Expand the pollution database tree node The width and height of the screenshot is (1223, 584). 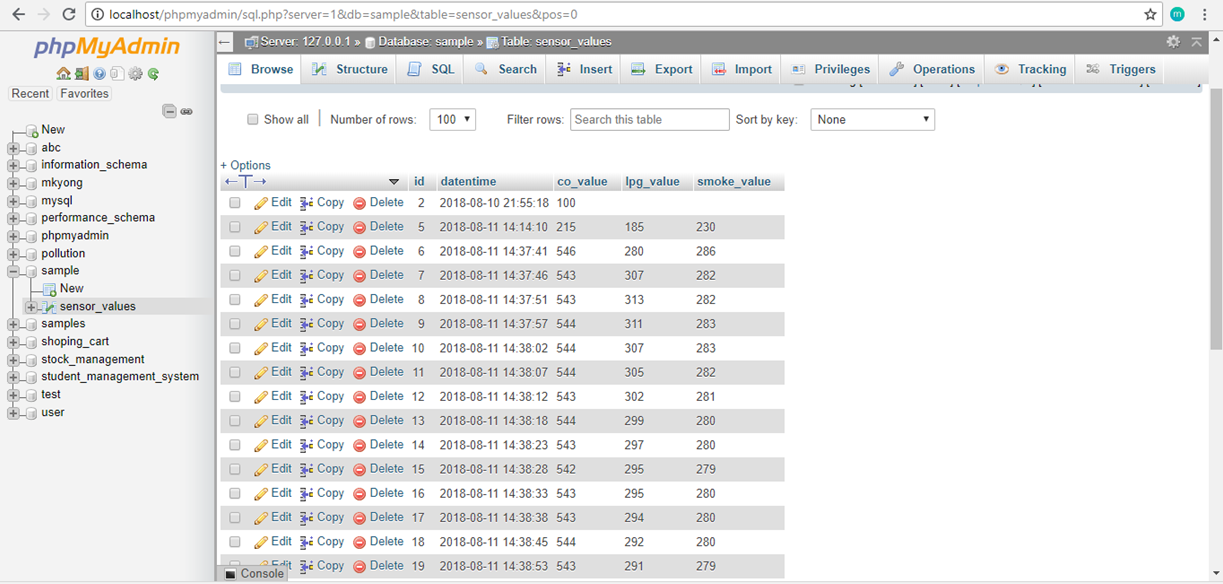tap(13, 254)
